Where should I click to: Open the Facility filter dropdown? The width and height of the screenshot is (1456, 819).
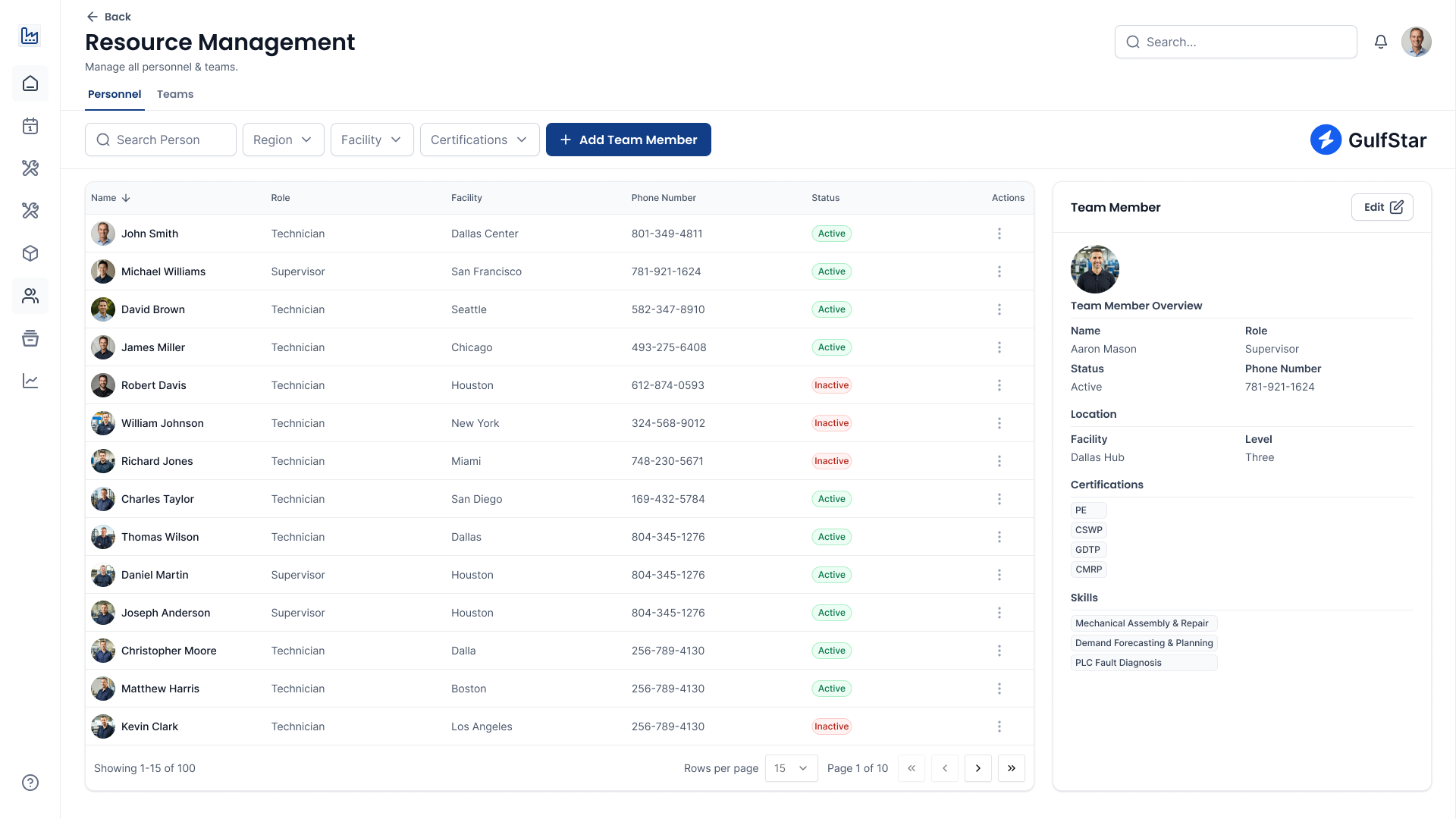point(372,140)
